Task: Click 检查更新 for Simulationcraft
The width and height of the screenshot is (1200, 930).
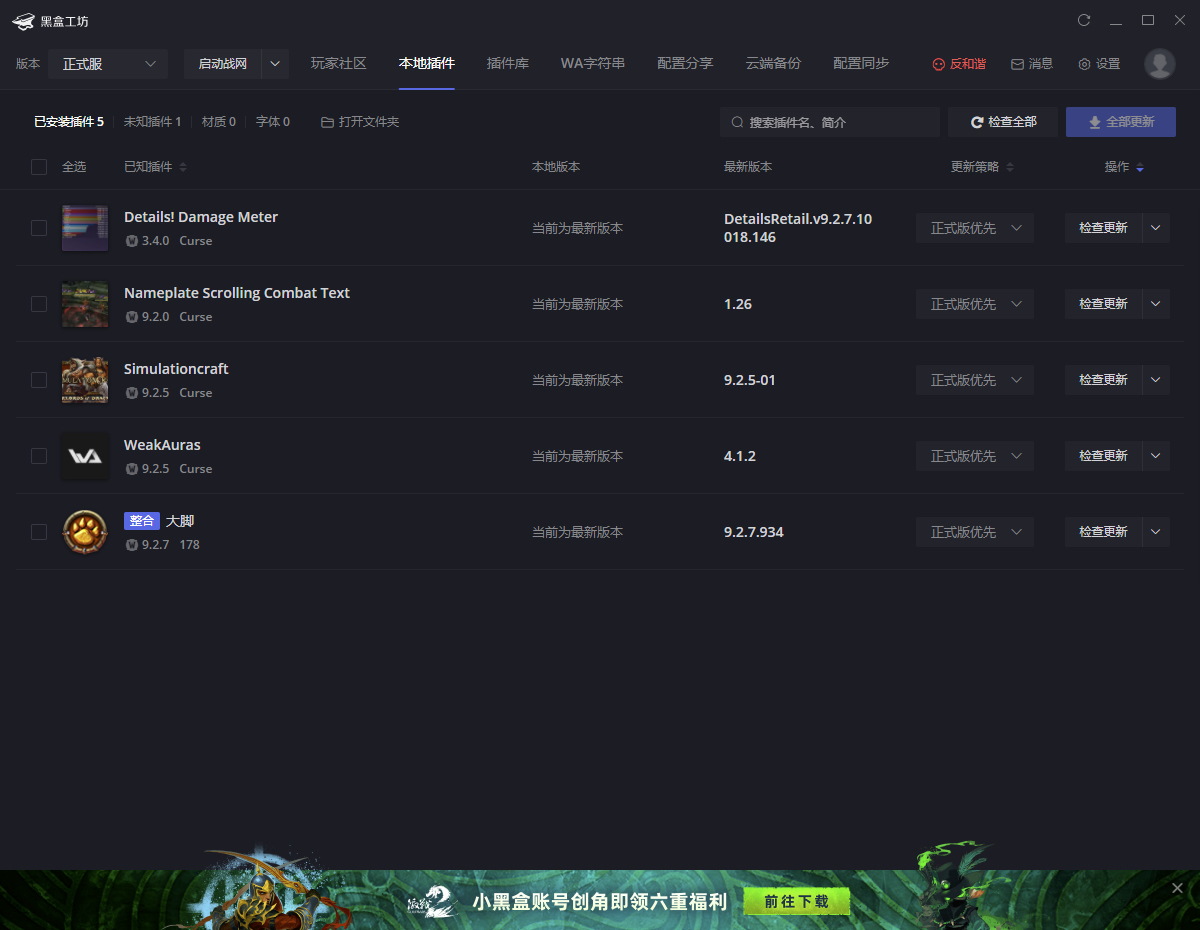Action: click(1103, 380)
